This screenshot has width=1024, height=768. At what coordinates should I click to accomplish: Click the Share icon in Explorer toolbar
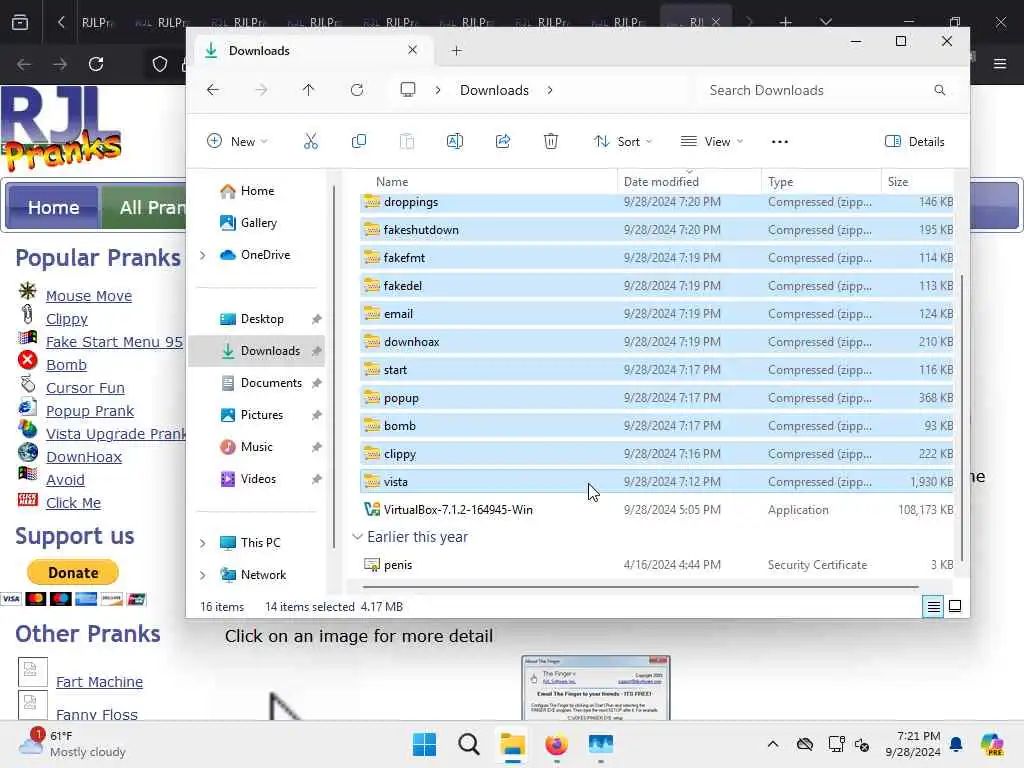point(503,141)
